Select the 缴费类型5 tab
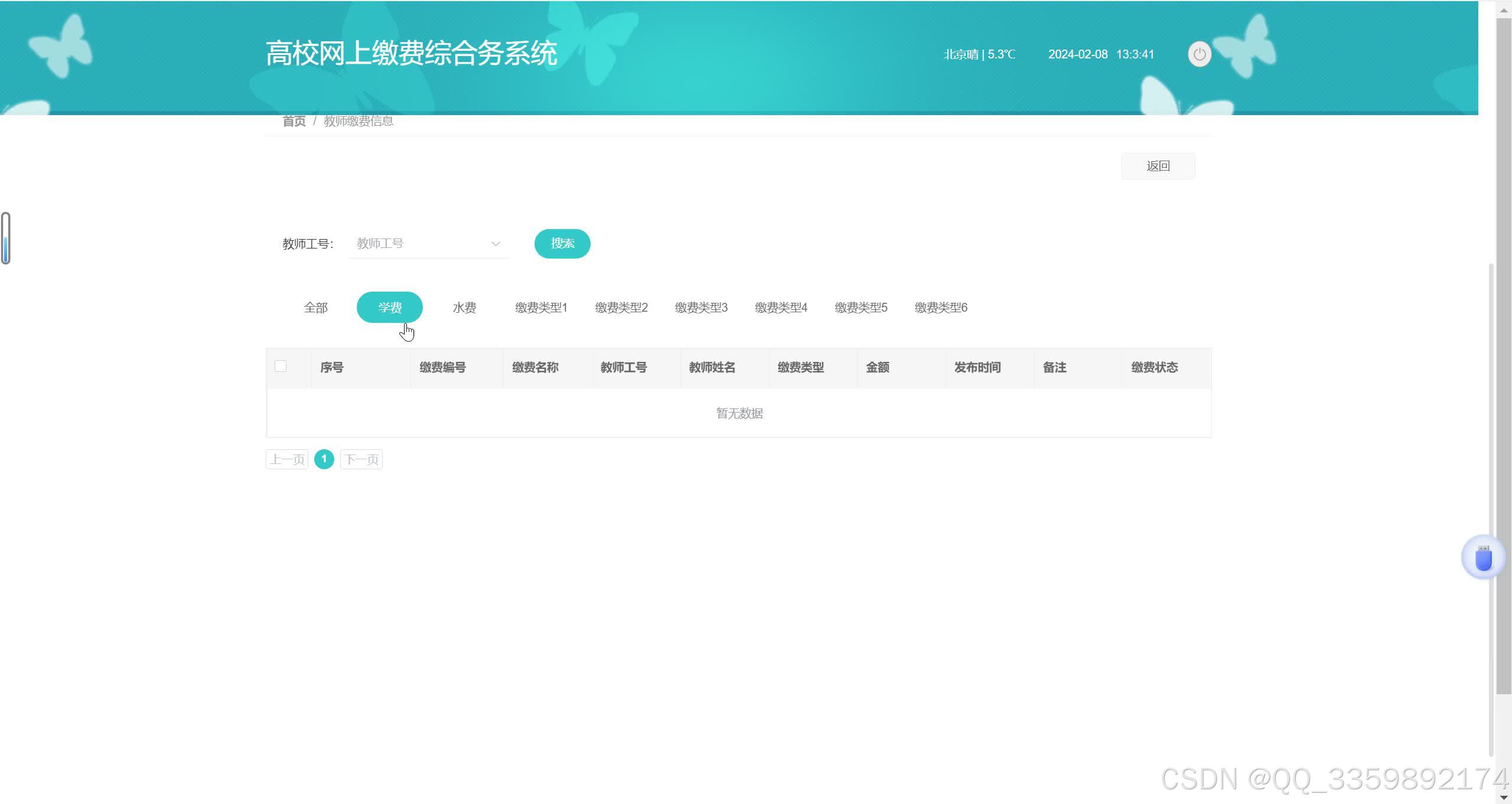 pos(861,308)
